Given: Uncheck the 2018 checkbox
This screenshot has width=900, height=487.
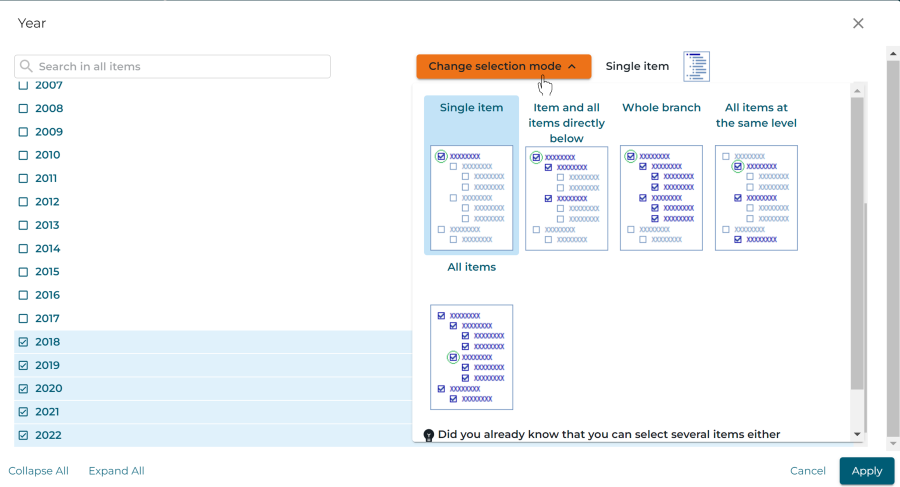Looking at the screenshot, I should click(x=24, y=342).
